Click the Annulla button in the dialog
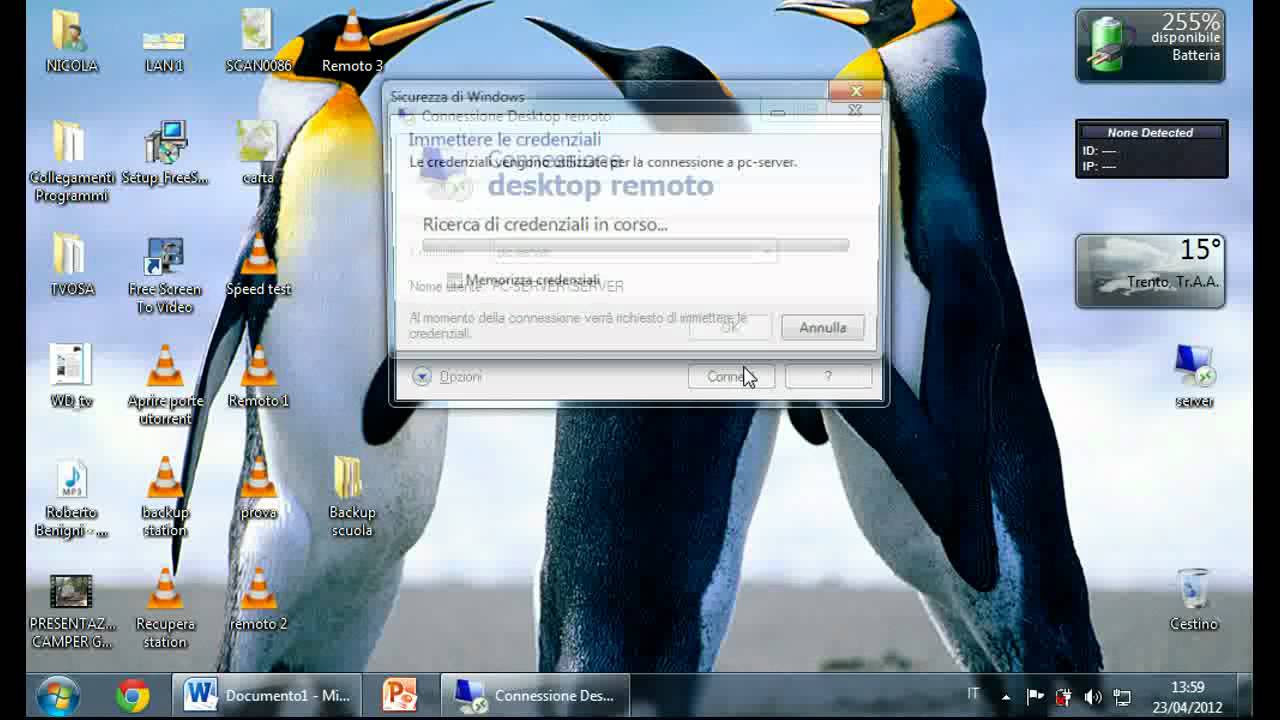 [823, 328]
